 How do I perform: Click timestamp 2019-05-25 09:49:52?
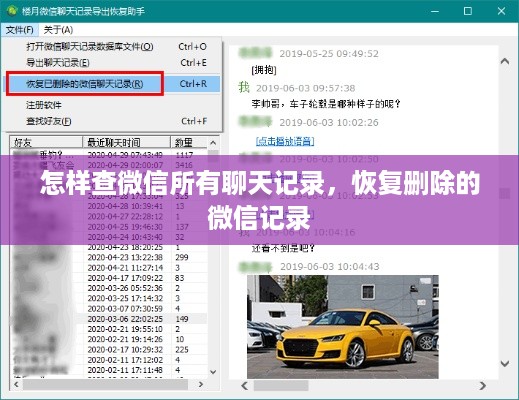pos(329,54)
